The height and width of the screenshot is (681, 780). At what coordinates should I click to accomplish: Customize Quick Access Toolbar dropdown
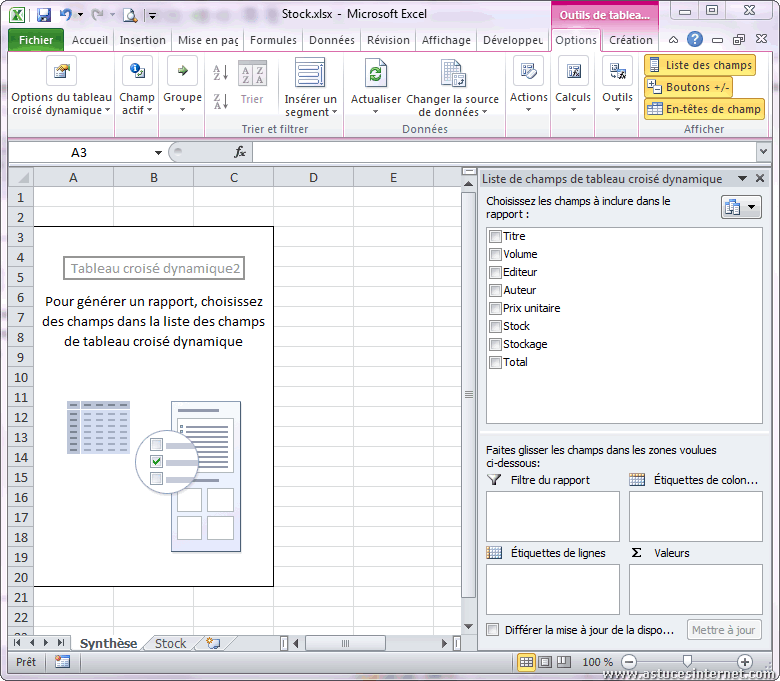coord(153,16)
